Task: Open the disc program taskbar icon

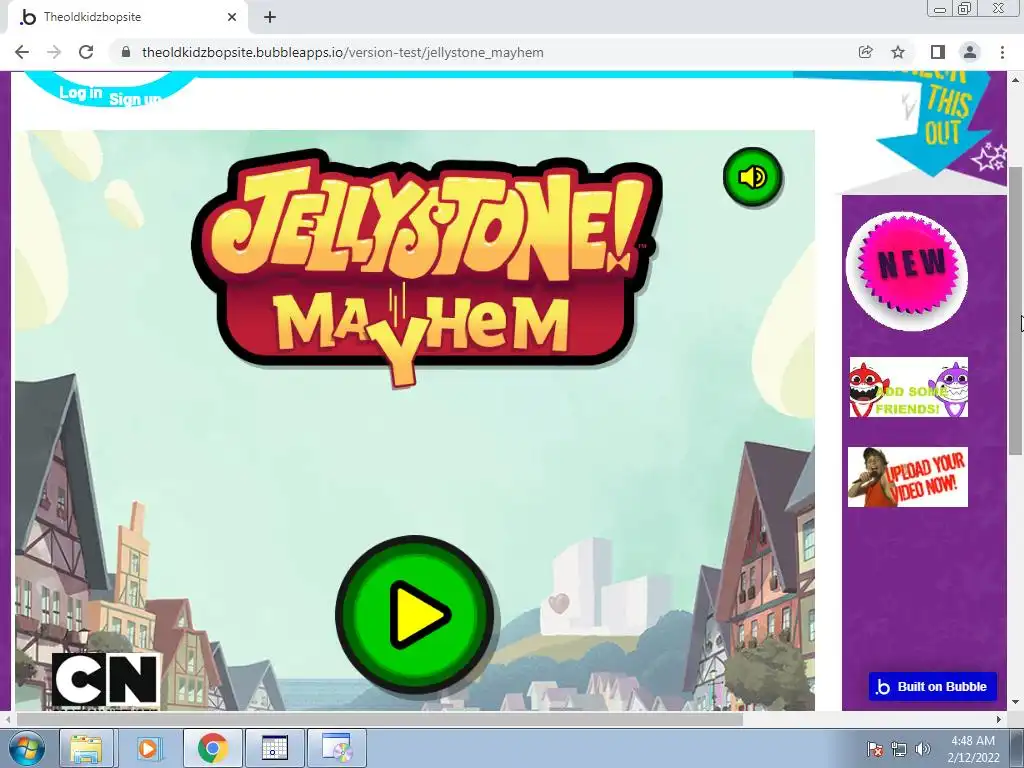Action: 337,748
